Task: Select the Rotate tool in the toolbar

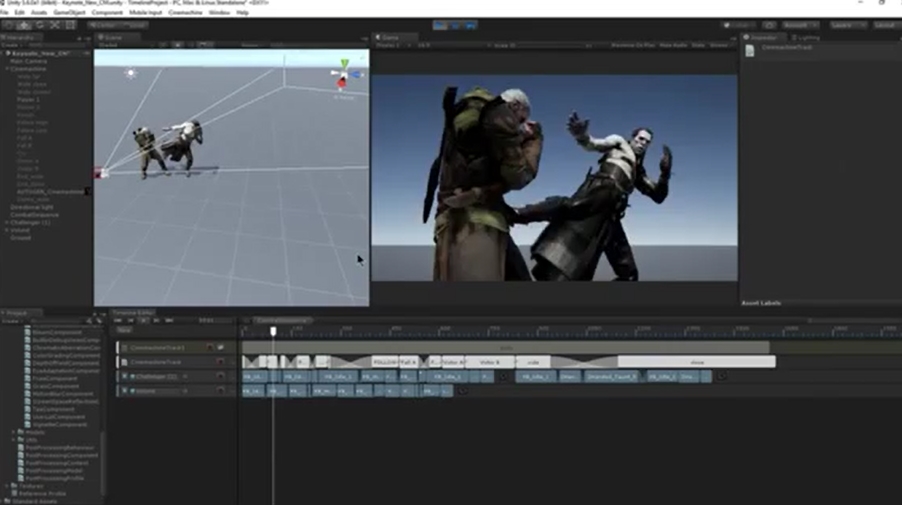Action: point(40,25)
